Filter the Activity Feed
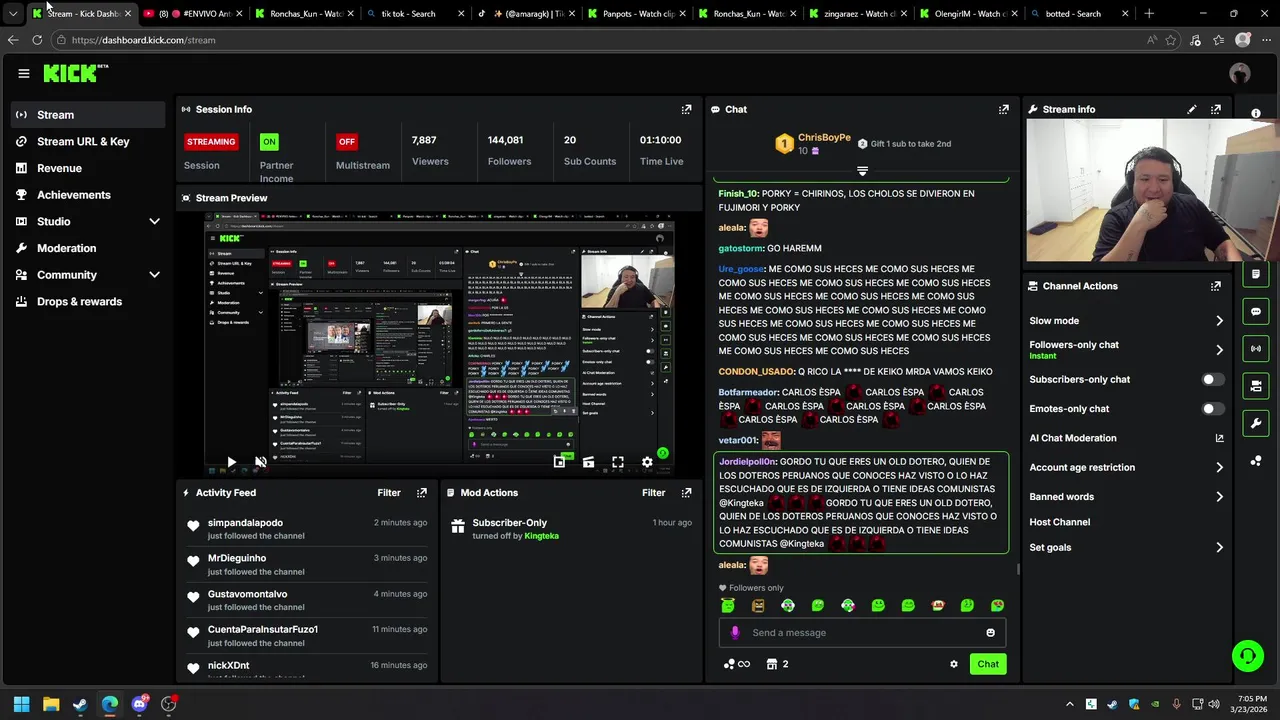 (389, 493)
